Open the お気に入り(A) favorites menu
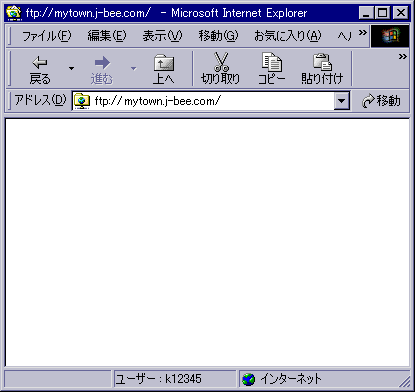Image resolution: width=416 pixels, height=392 pixels. (x=287, y=36)
